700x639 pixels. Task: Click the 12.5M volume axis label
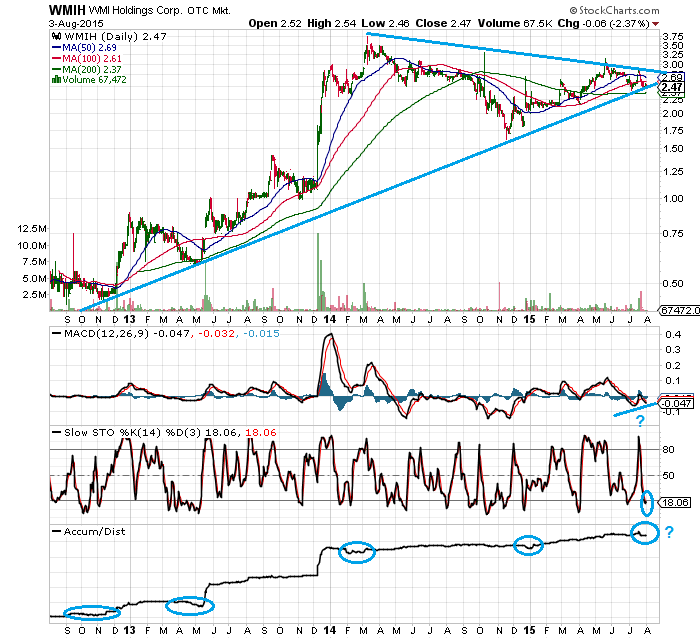32,229
